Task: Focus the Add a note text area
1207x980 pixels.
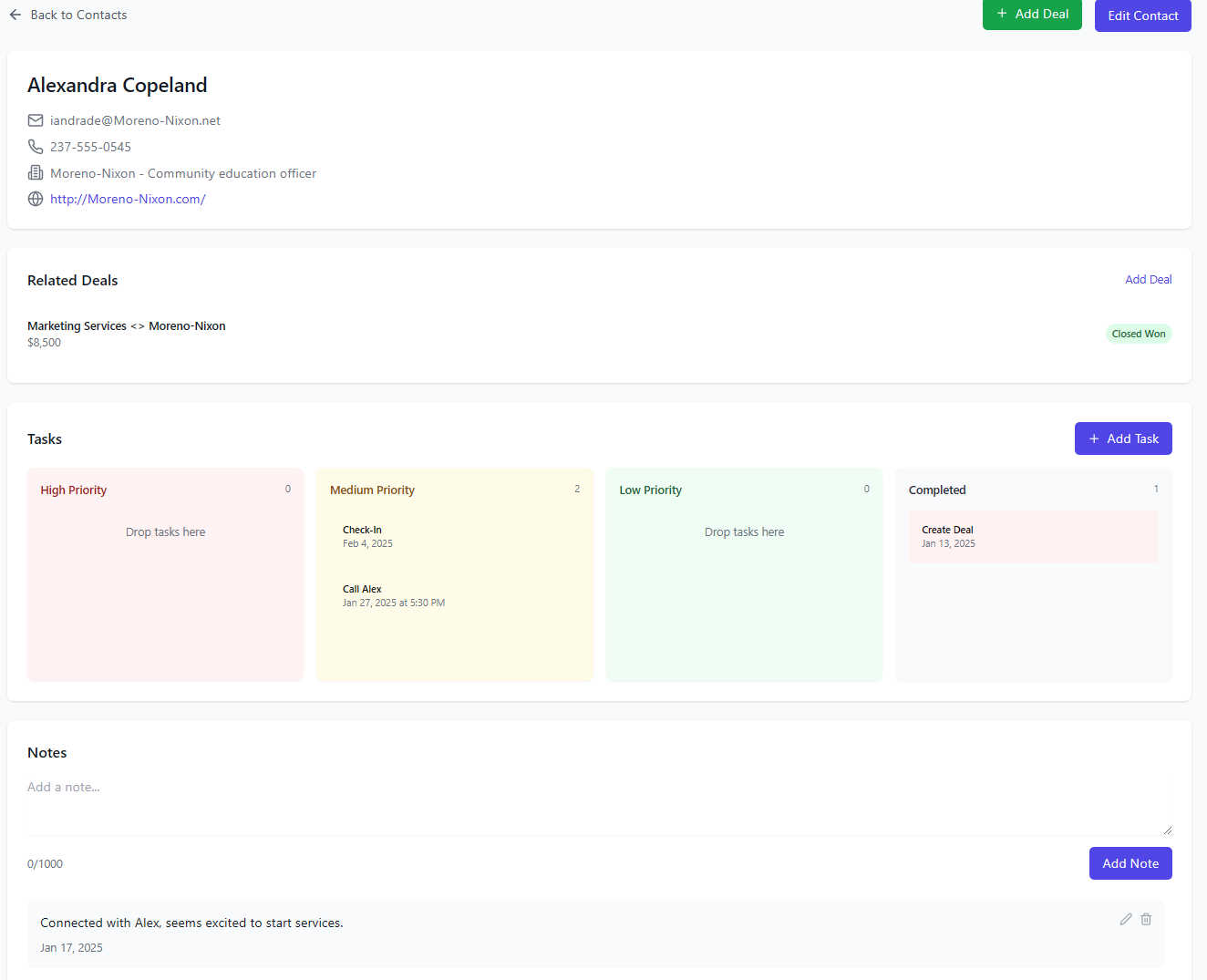Action: [x=600, y=804]
